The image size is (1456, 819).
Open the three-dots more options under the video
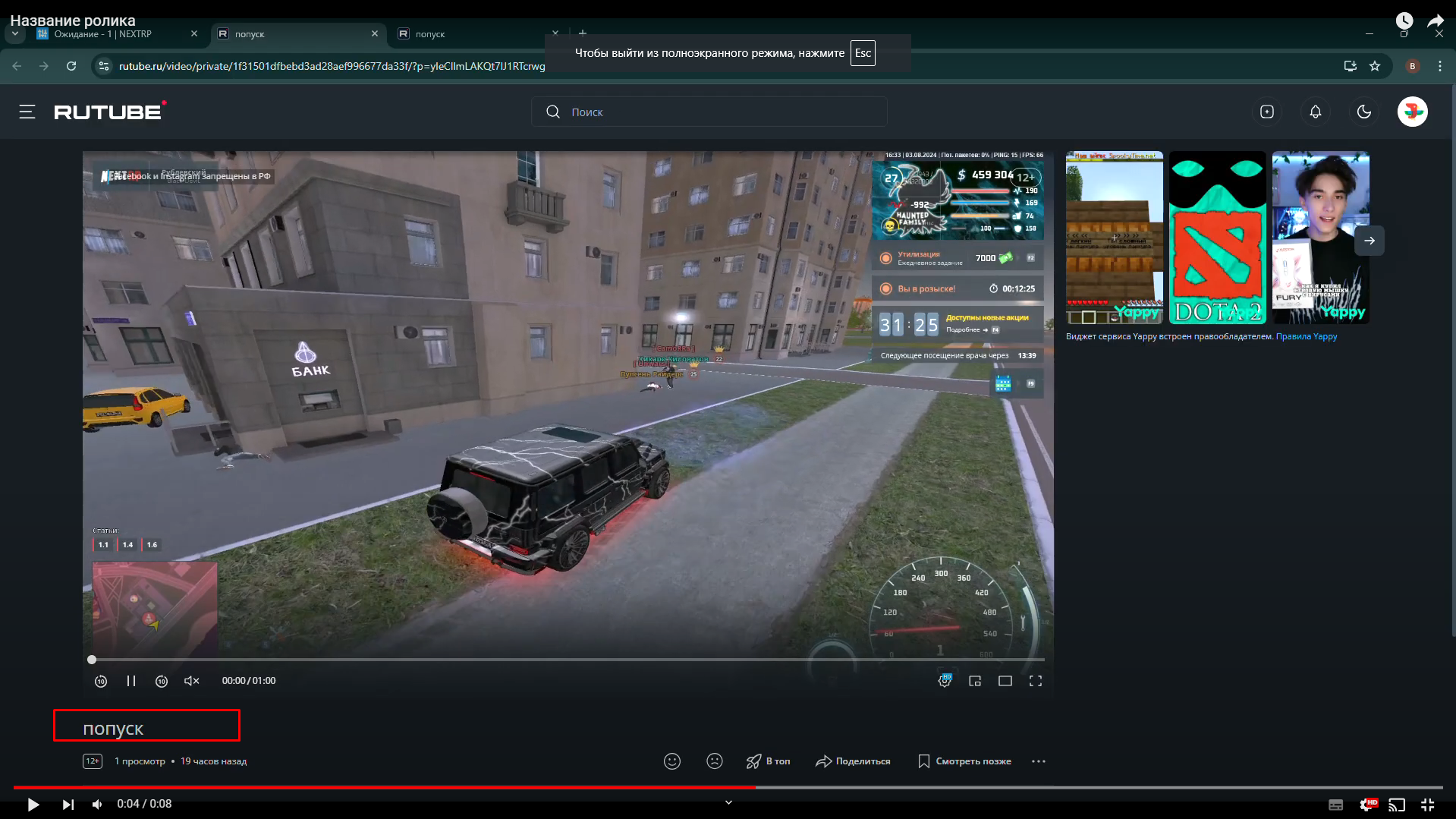coord(1039,761)
